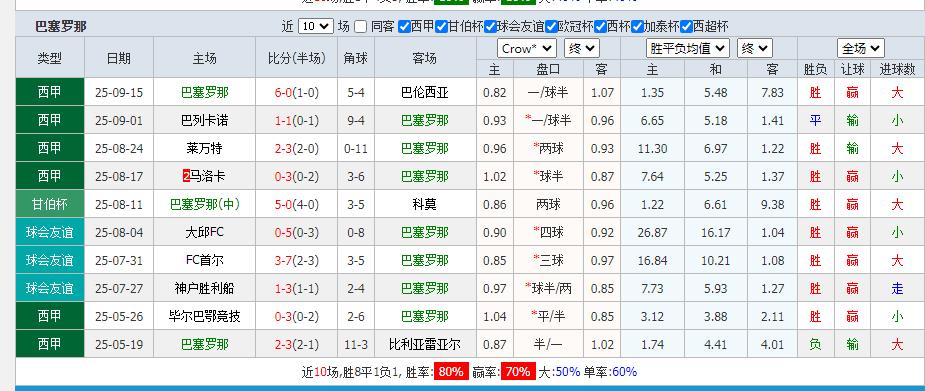This screenshot has height=391, width=925.
Task: Click the 80% win rate badge
Action: coord(451,372)
